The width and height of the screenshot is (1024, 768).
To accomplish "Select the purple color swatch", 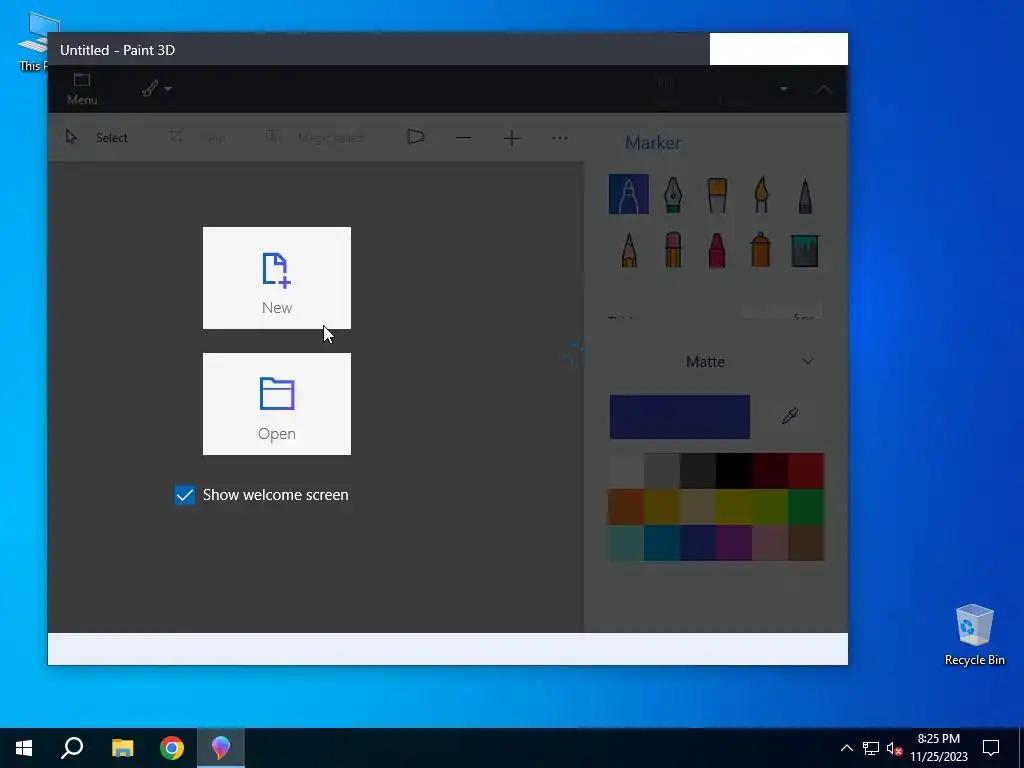I will [734, 543].
